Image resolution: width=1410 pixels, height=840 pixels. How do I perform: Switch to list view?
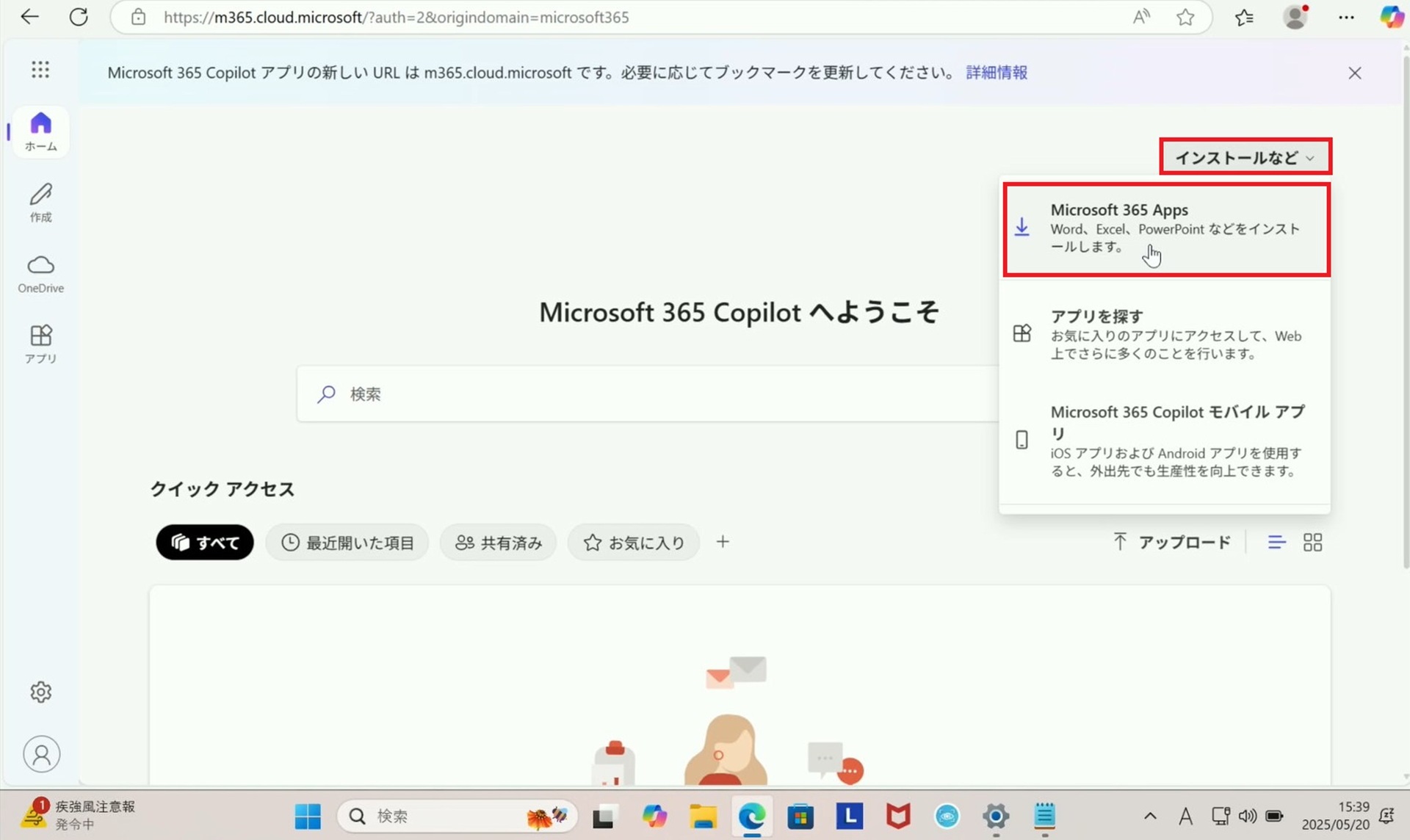[1276, 543]
